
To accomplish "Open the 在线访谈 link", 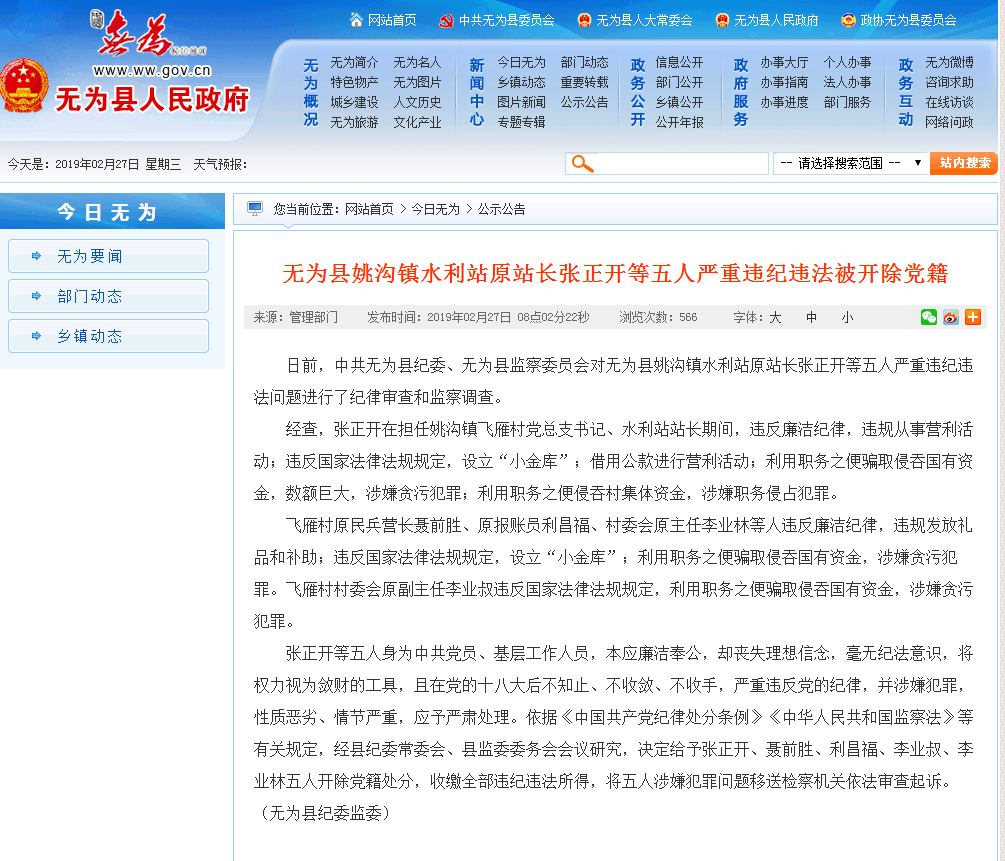I will coord(949,102).
